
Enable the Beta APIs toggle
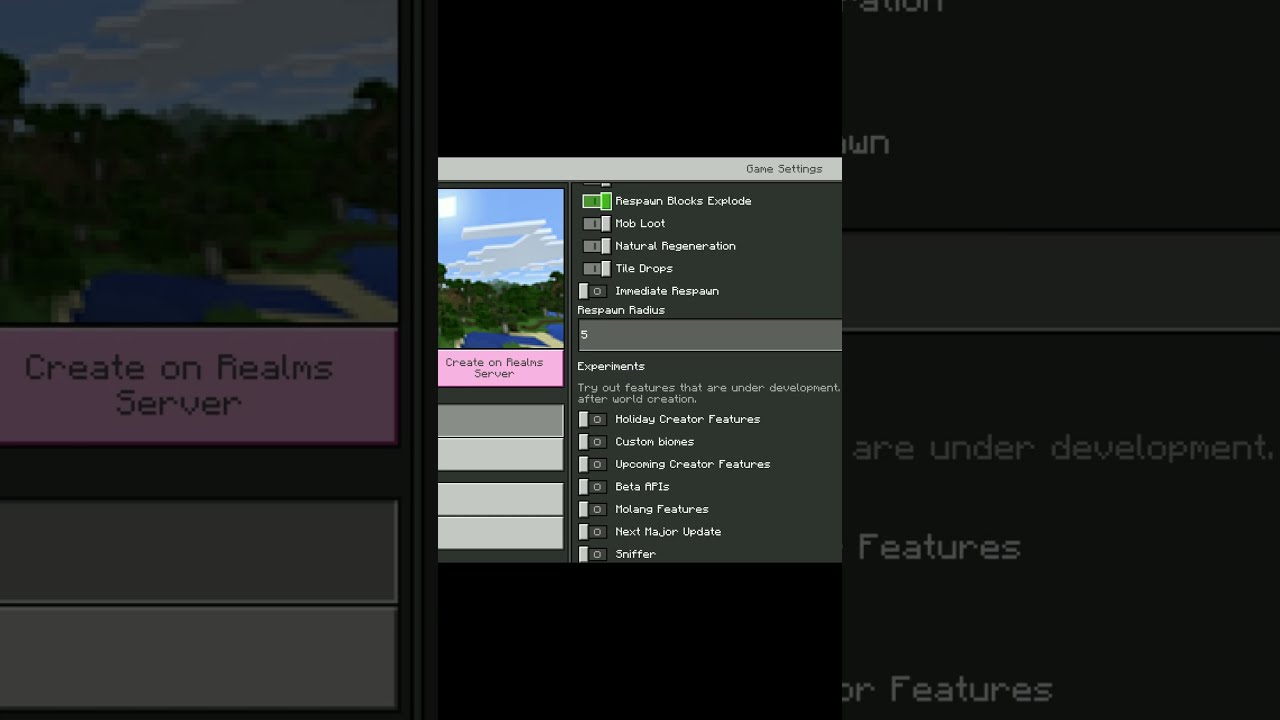(593, 487)
